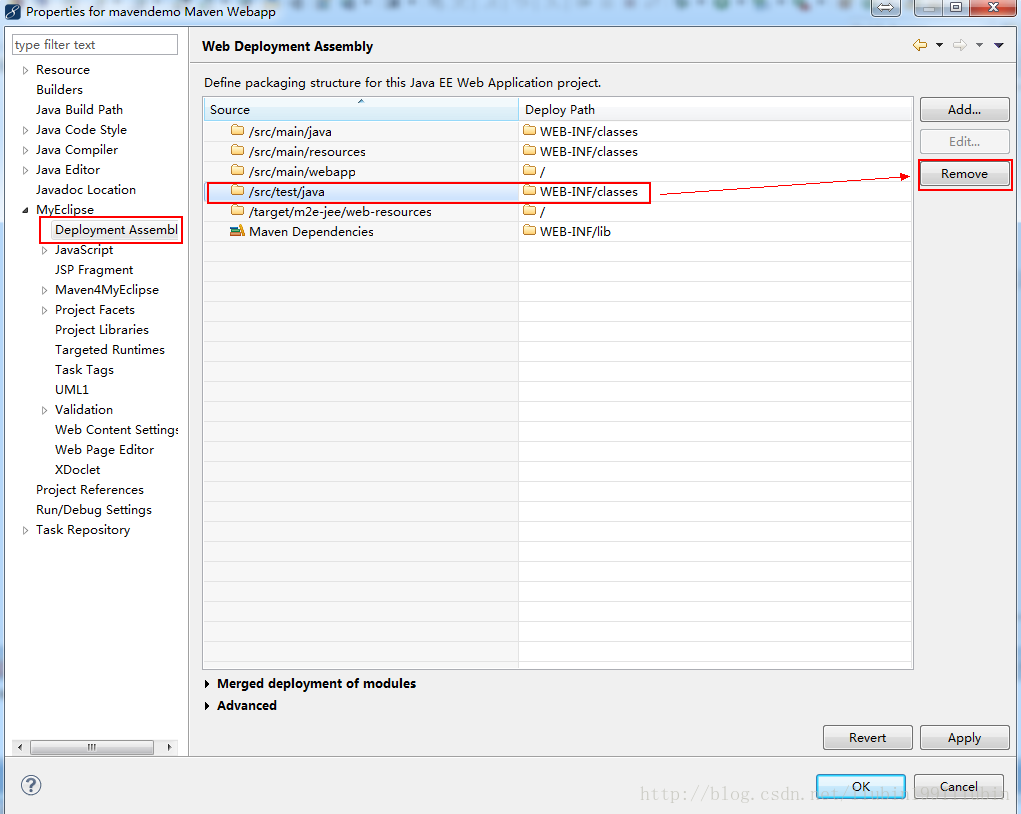
Task: Select Javadoc Location in the tree
Action: tap(86, 189)
